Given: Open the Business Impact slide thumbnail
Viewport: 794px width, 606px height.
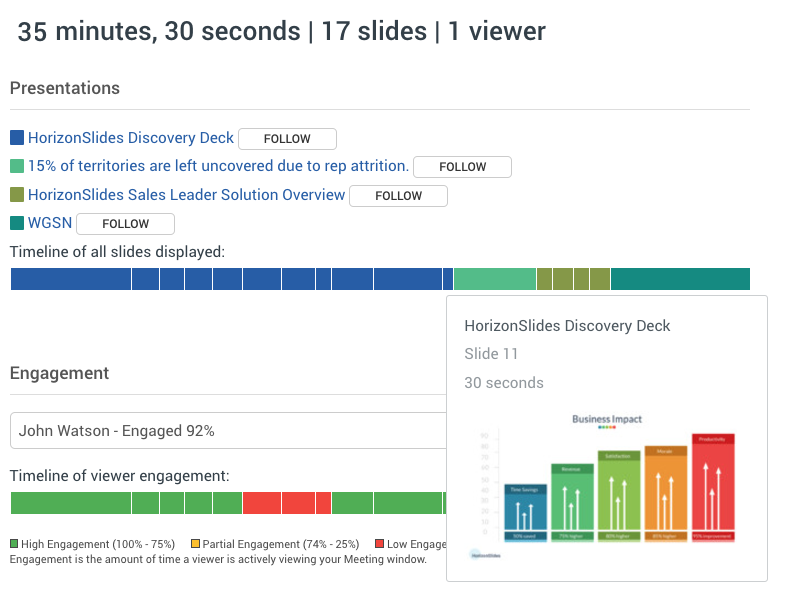Looking at the screenshot, I should [607, 487].
